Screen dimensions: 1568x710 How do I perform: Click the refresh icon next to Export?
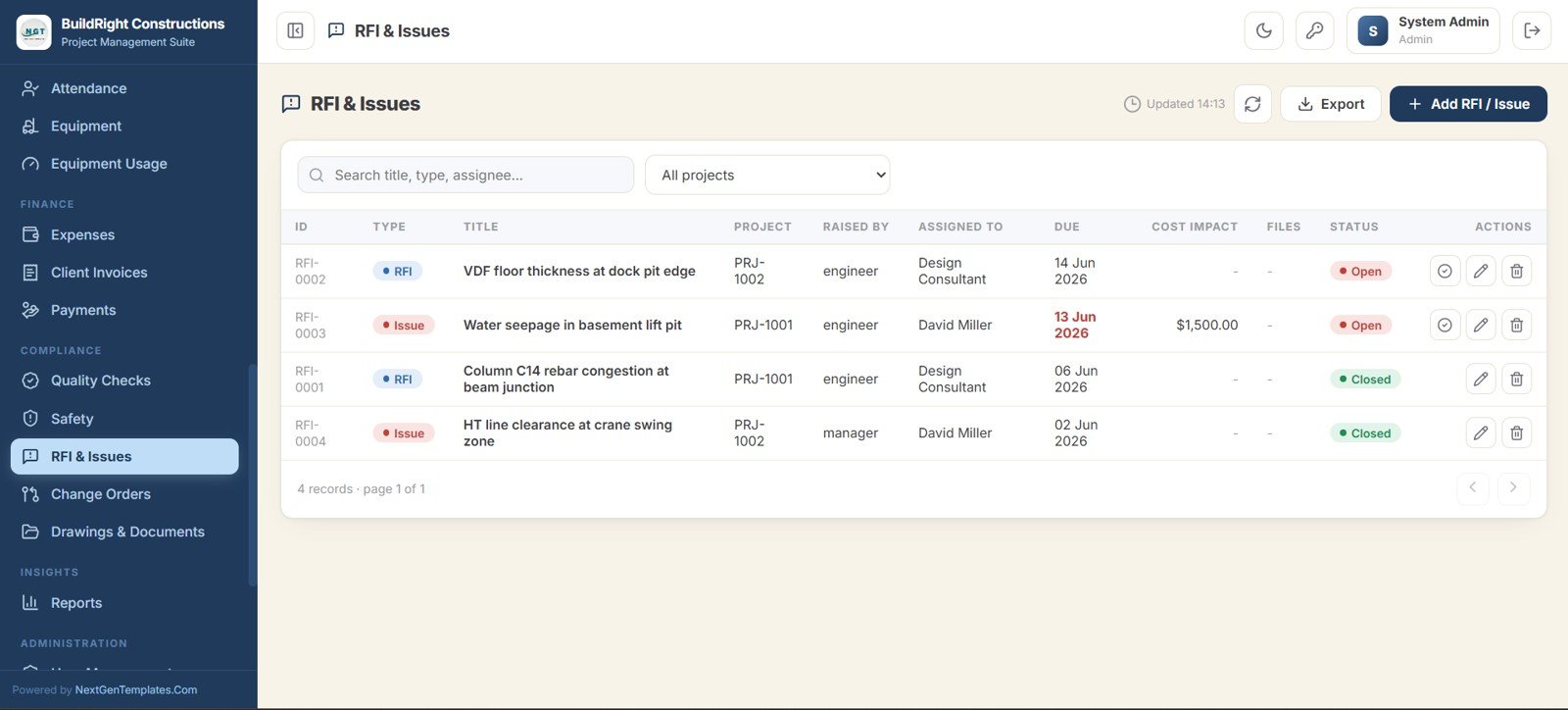[1252, 104]
